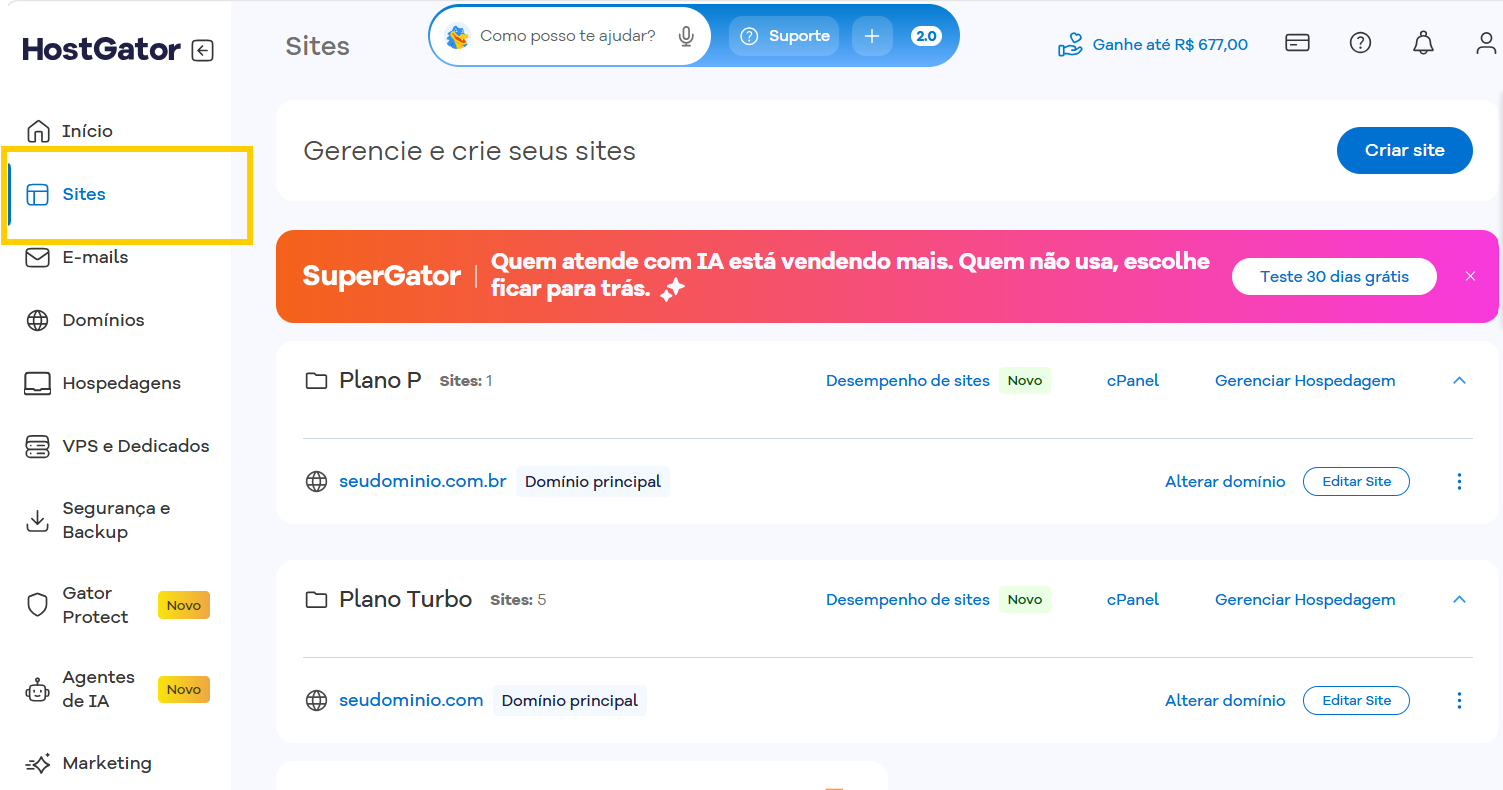The width and height of the screenshot is (1503, 790).
Task: Open Agentes de IA in sidebar
Action: point(98,689)
